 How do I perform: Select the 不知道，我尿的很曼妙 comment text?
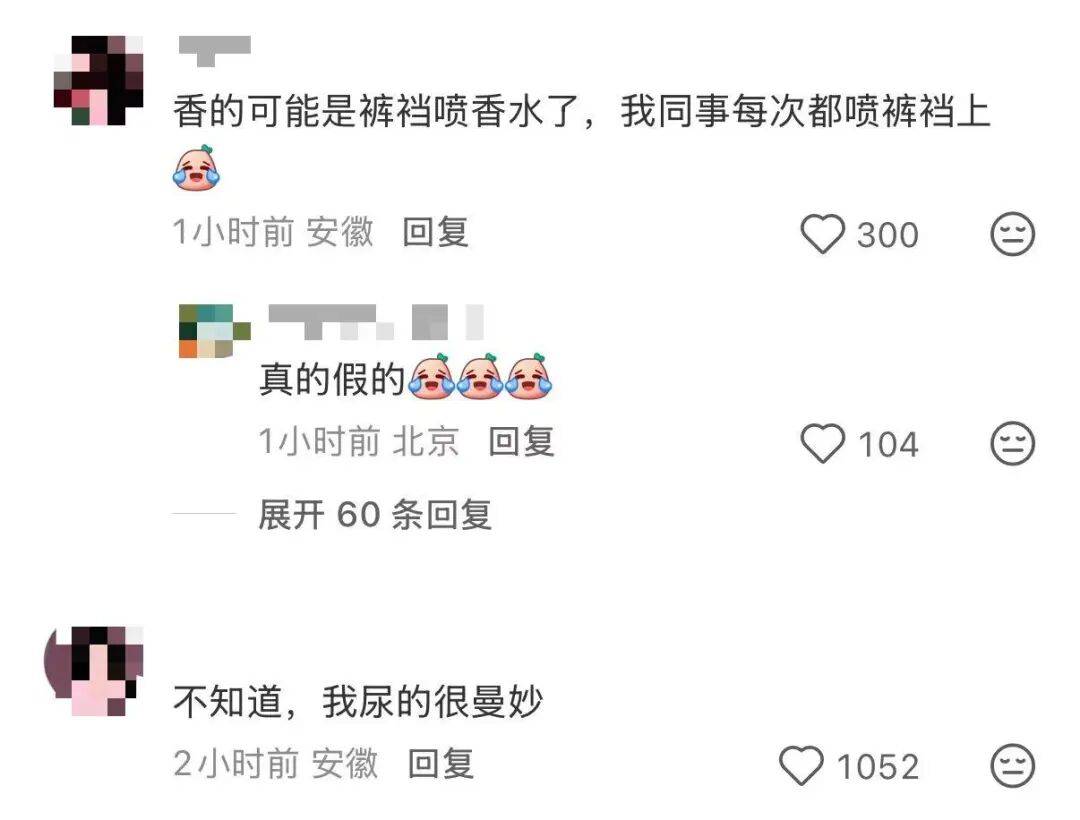pyautogui.click(x=358, y=702)
